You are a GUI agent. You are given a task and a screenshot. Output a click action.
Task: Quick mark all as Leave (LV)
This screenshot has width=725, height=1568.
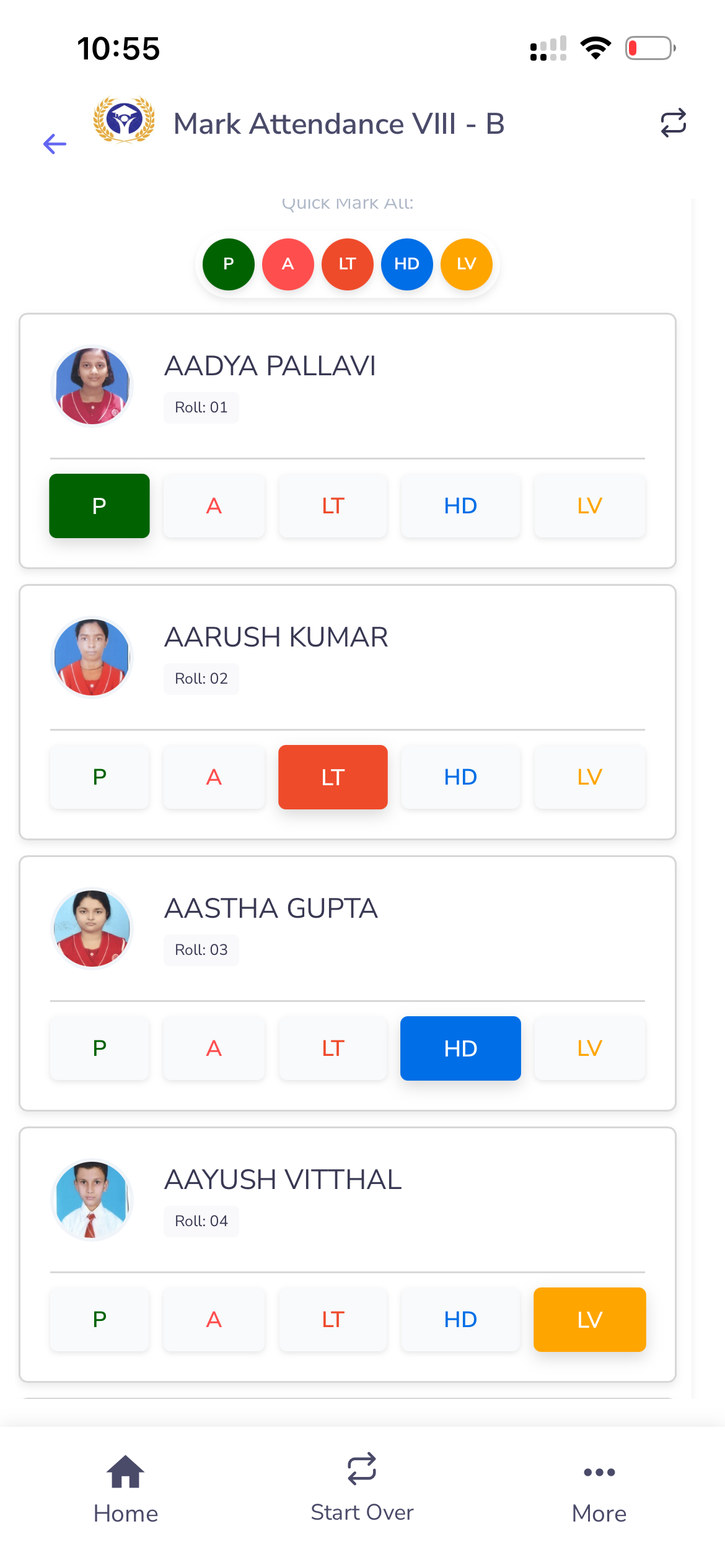pyautogui.click(x=467, y=264)
